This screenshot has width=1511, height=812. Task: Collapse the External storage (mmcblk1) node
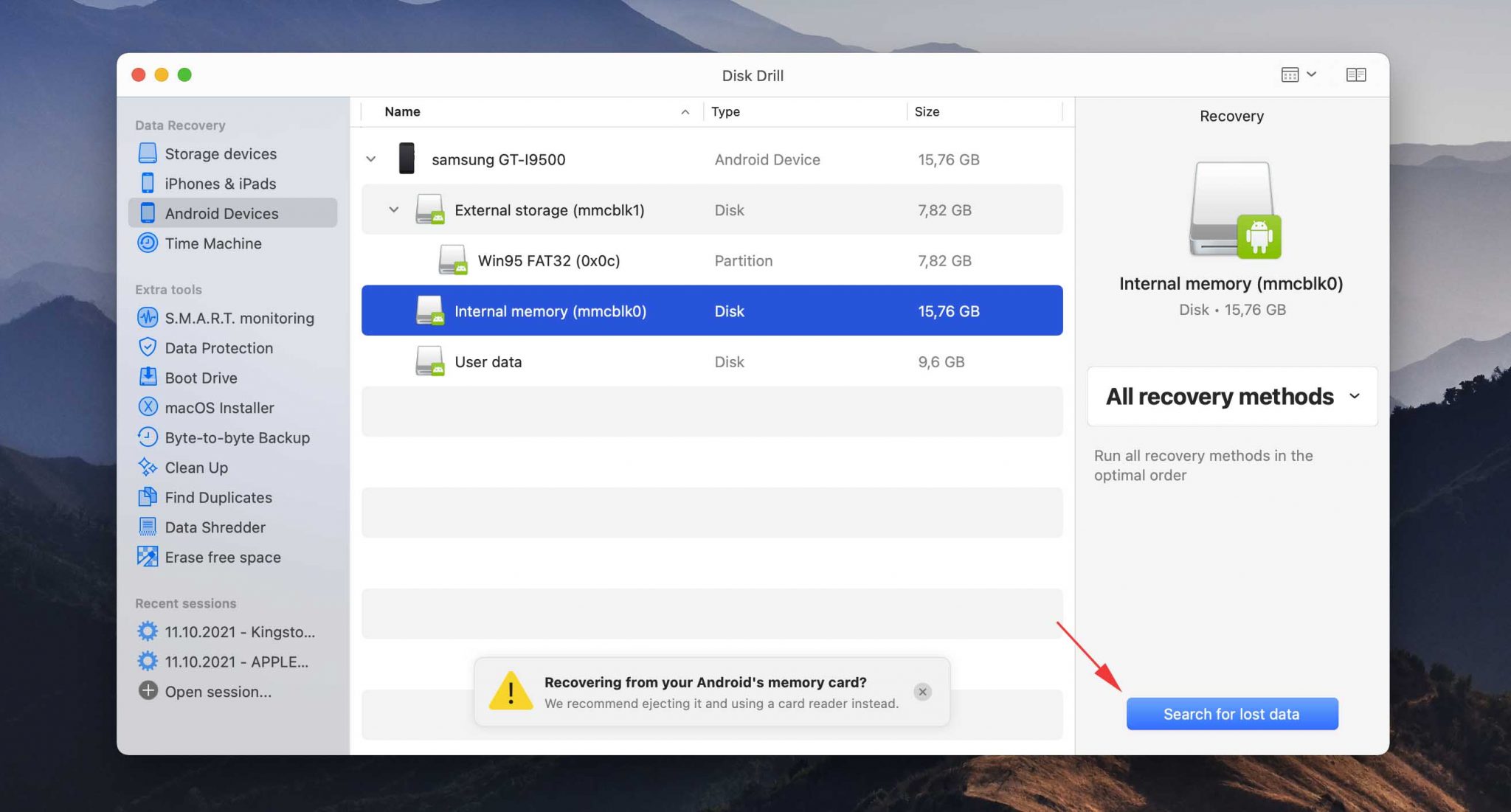(x=394, y=209)
